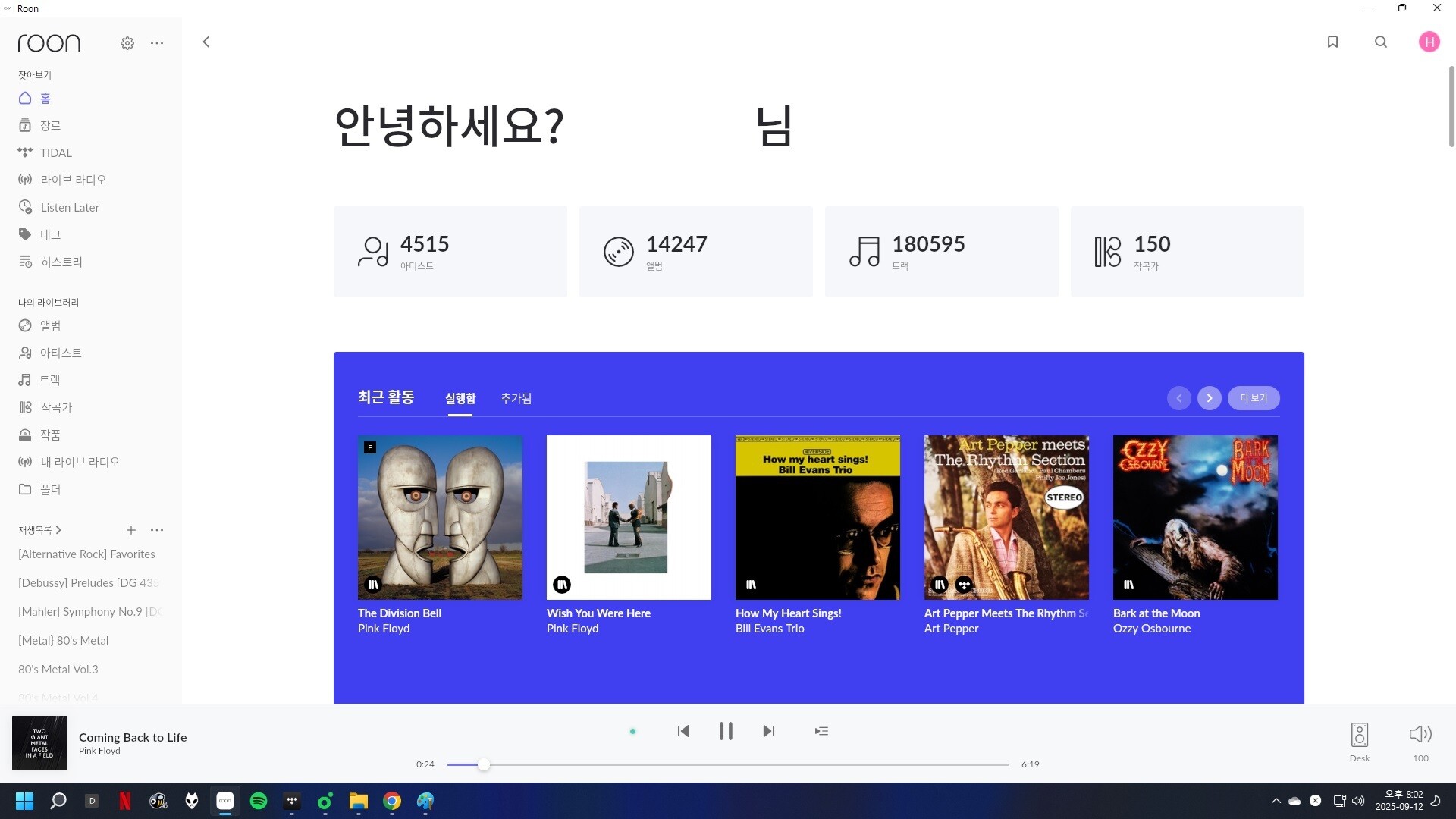Open Bark at the Moon album cover
The width and height of the screenshot is (1456, 819).
[1195, 517]
